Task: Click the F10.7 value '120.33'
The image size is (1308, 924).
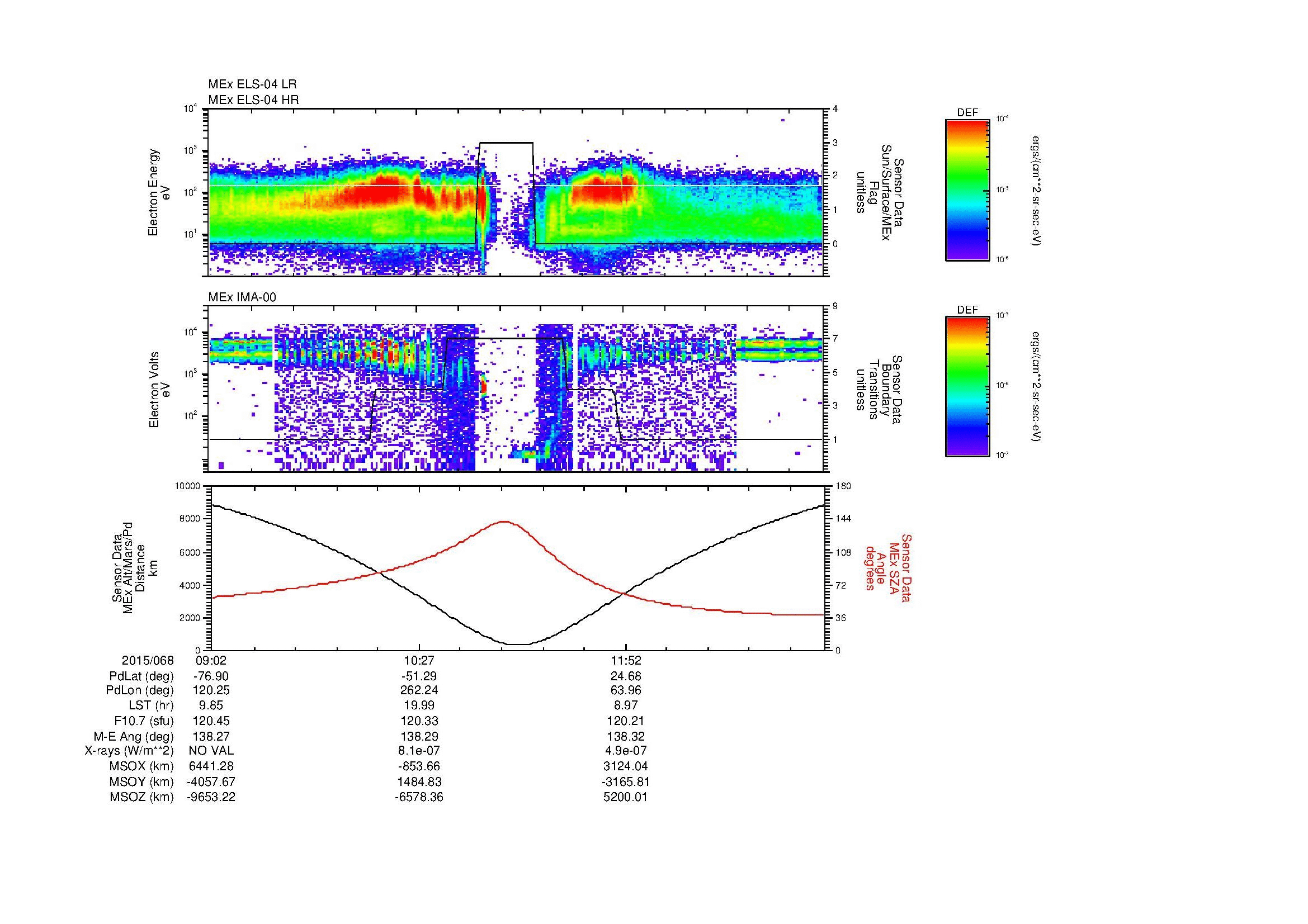Action: [x=419, y=722]
